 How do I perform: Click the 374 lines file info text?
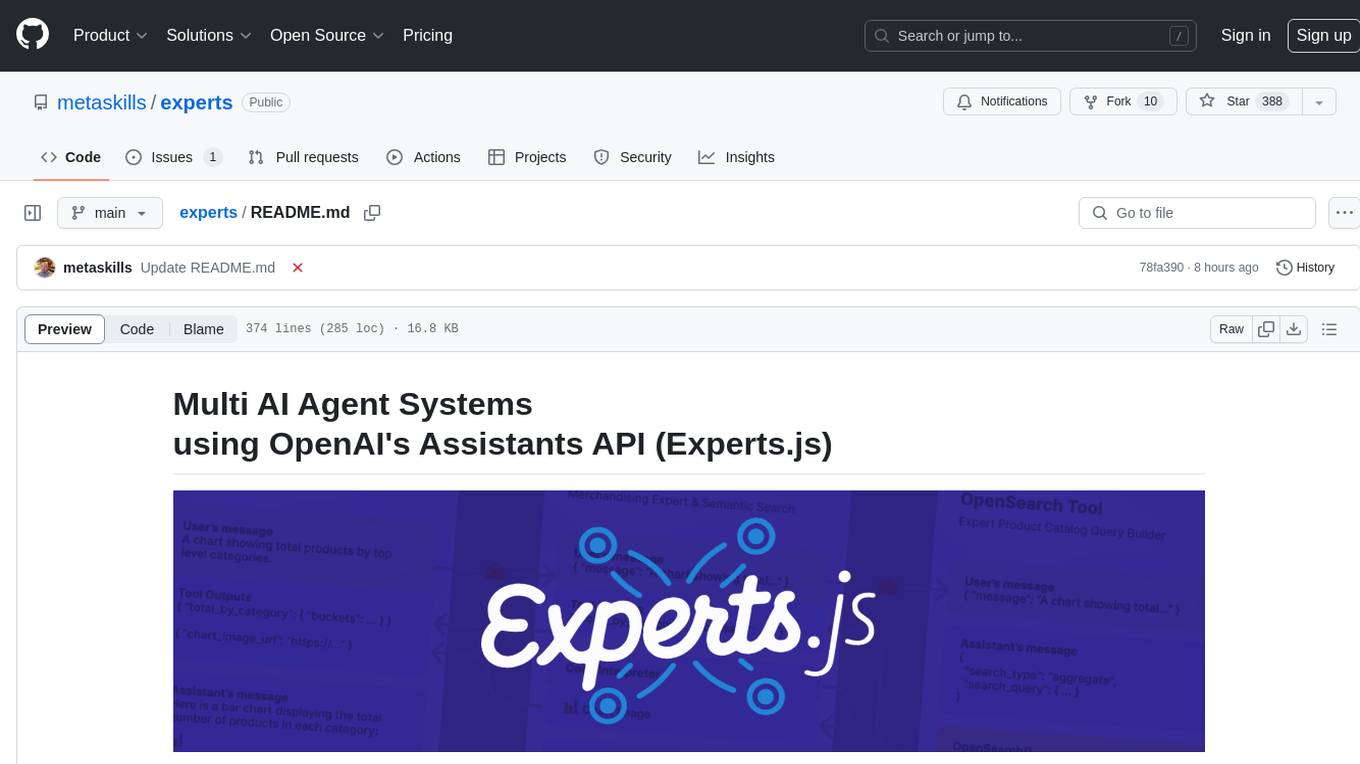[351, 328]
